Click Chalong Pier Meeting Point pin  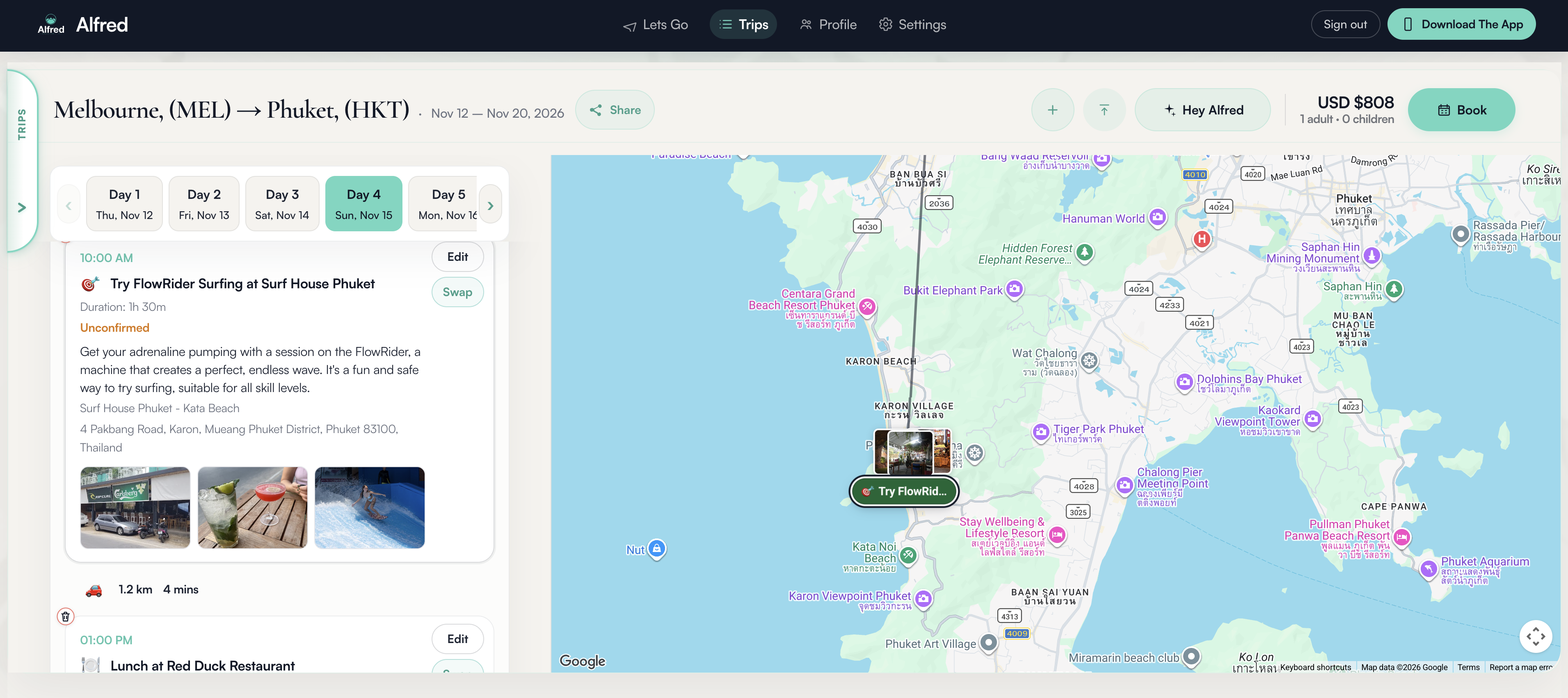pyautogui.click(x=1124, y=486)
